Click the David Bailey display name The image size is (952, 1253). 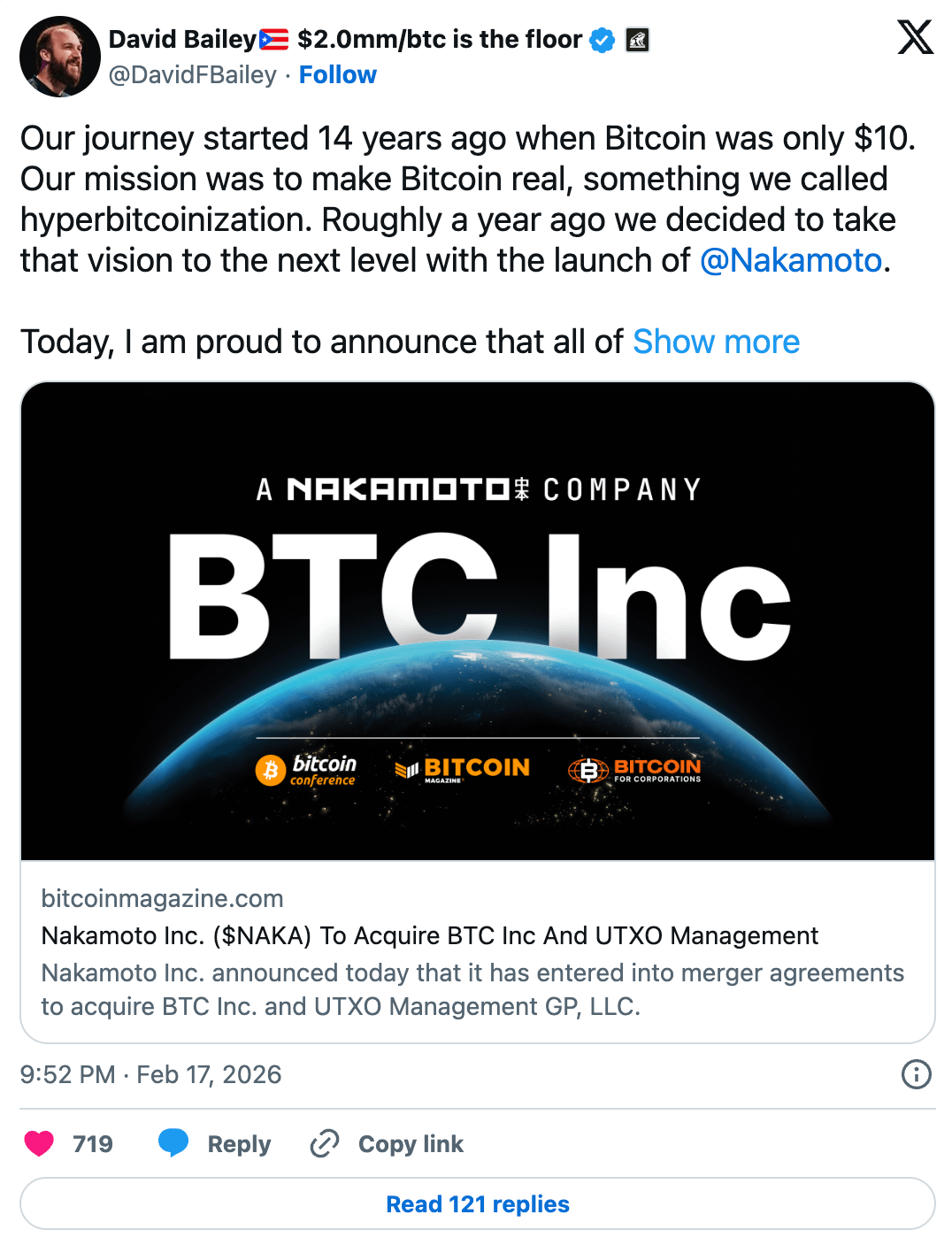pos(182,40)
